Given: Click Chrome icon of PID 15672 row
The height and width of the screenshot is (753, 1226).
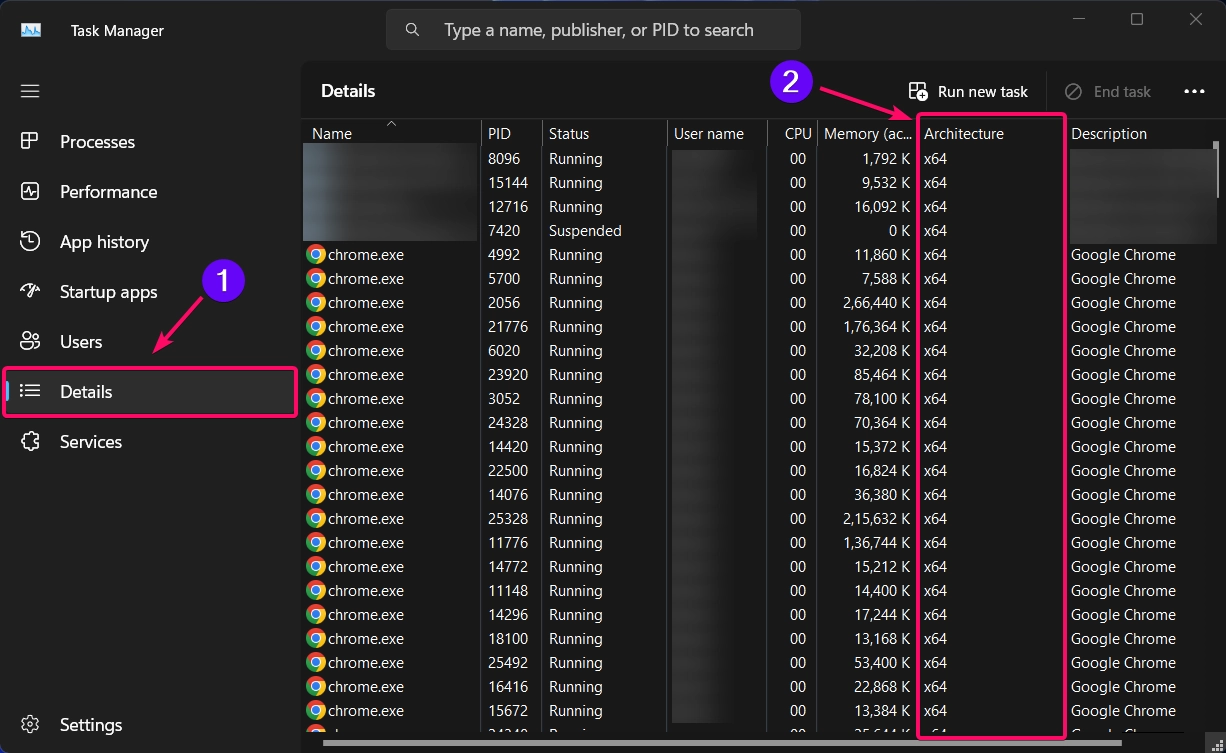Looking at the screenshot, I should pyautogui.click(x=316, y=710).
